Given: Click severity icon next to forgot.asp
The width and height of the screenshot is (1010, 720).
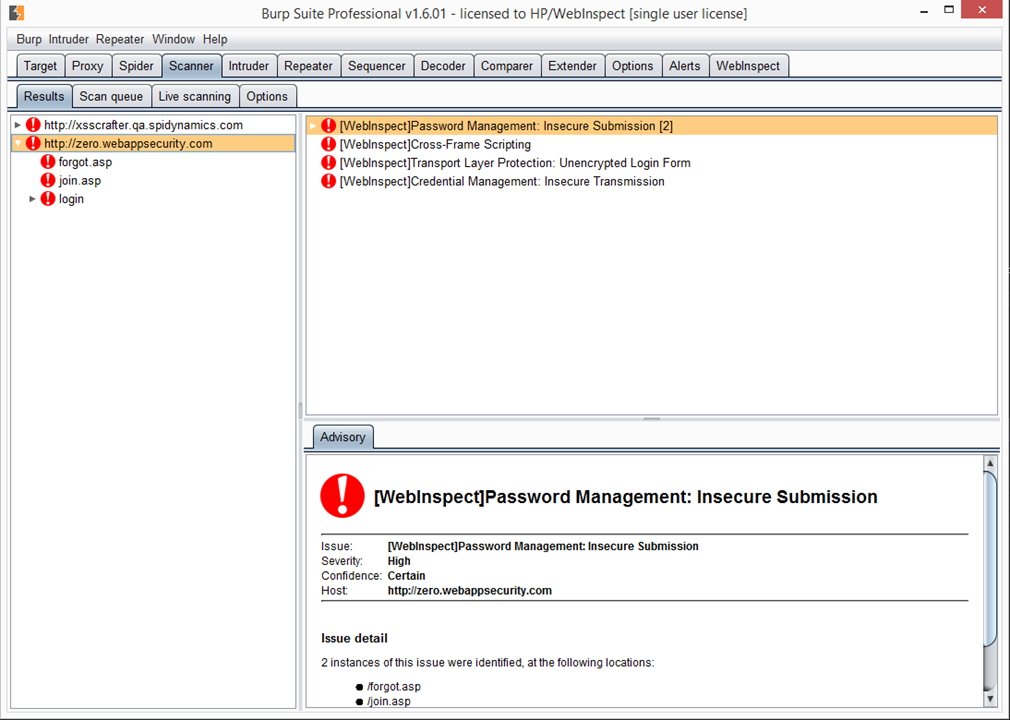Looking at the screenshot, I should click(48, 162).
